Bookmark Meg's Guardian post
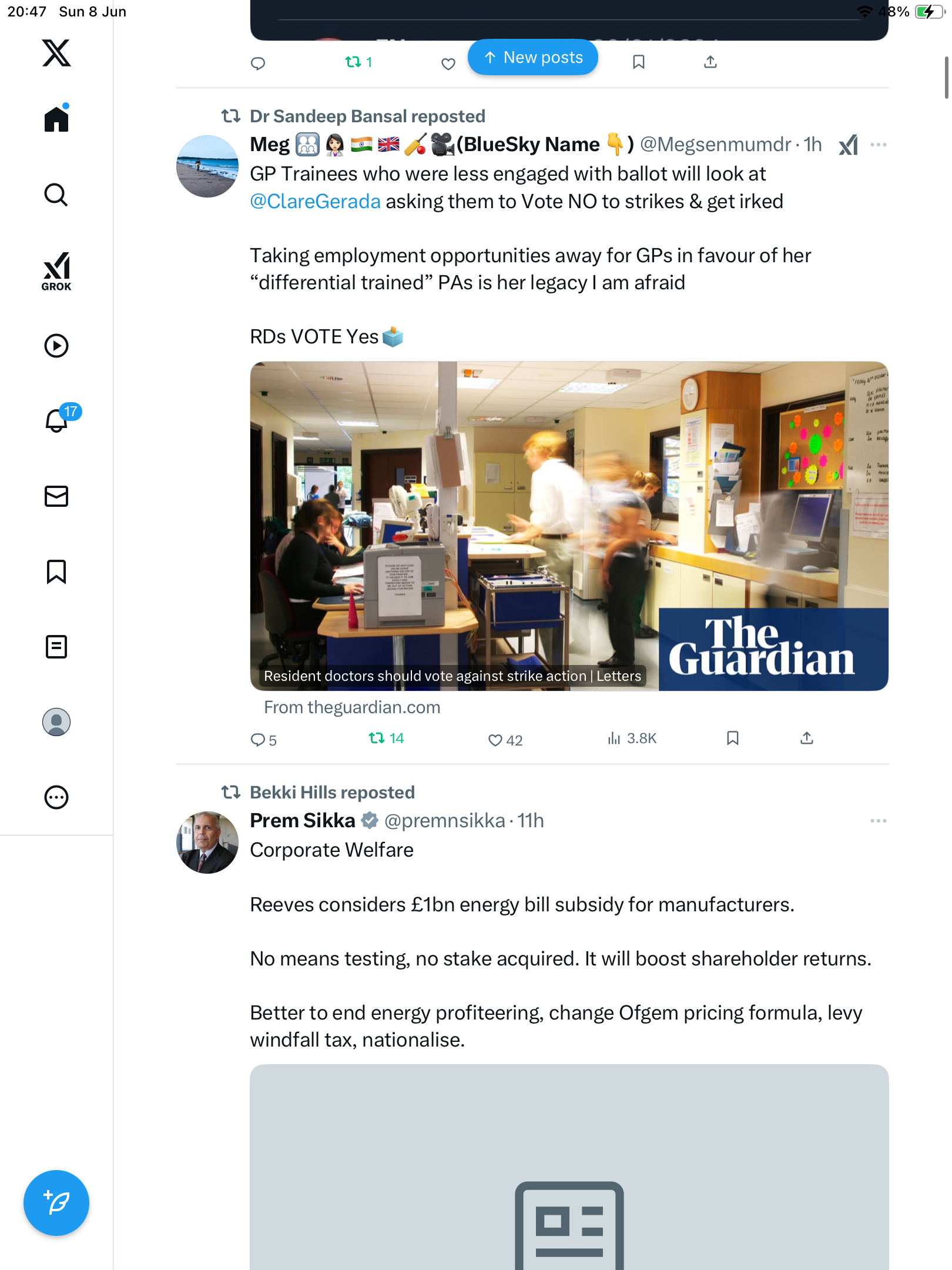952x1270 pixels. [732, 738]
